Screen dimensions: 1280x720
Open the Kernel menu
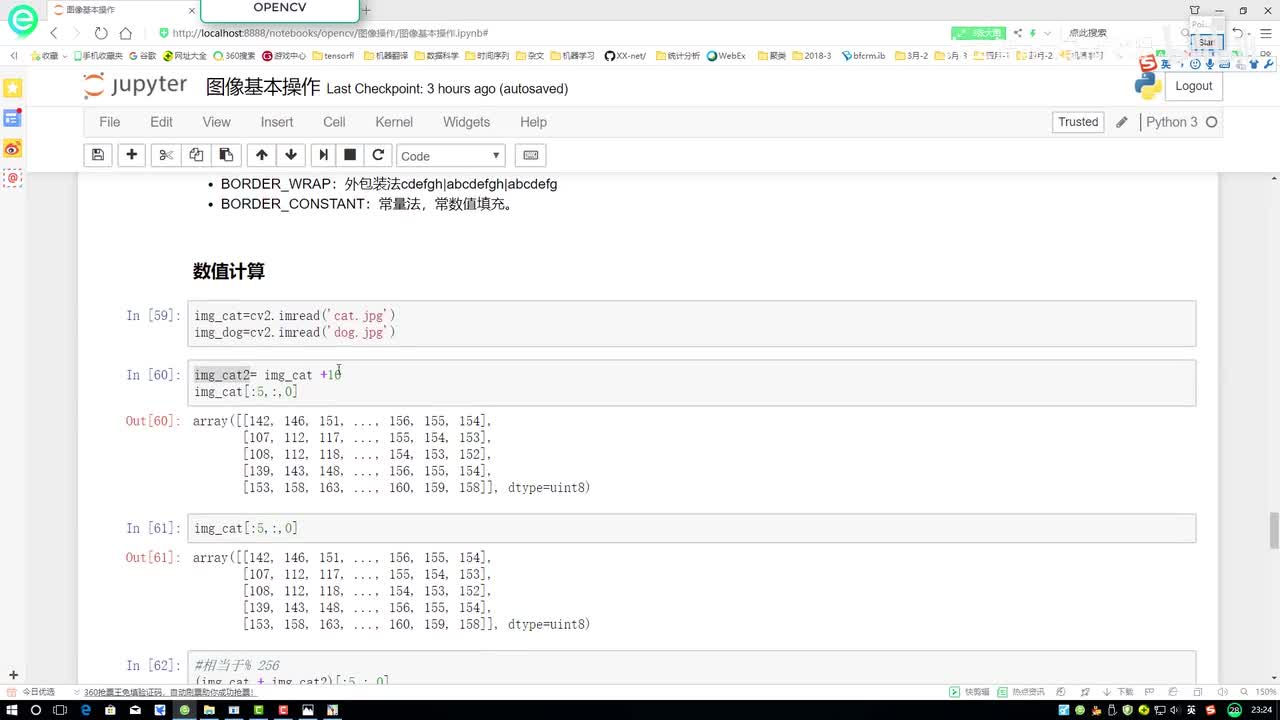[394, 122]
